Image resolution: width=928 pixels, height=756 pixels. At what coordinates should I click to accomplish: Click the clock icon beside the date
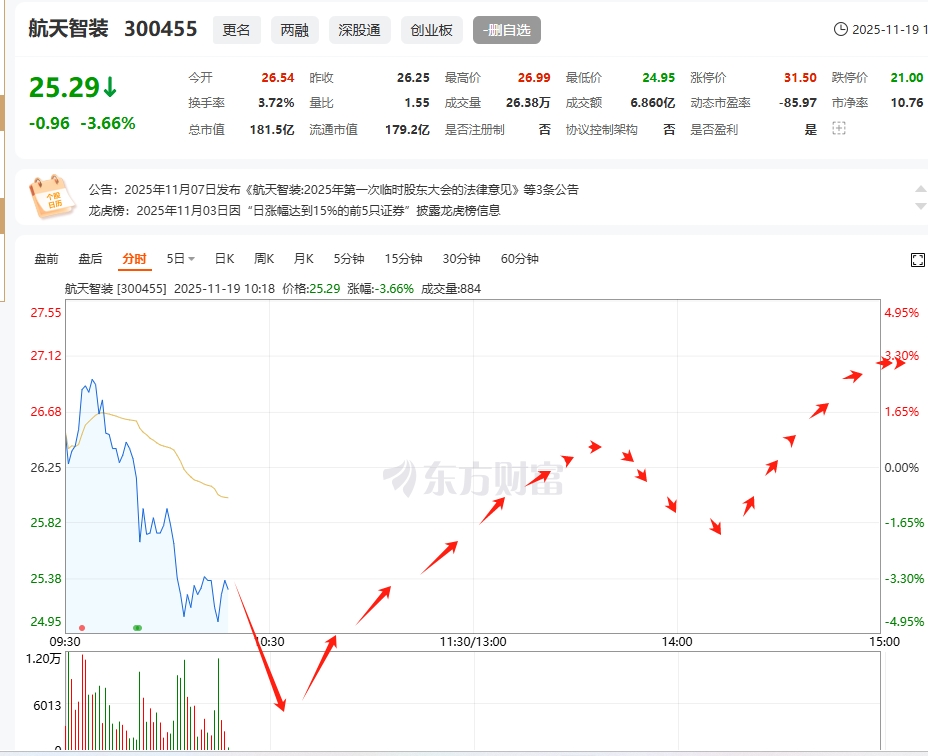(x=840, y=29)
